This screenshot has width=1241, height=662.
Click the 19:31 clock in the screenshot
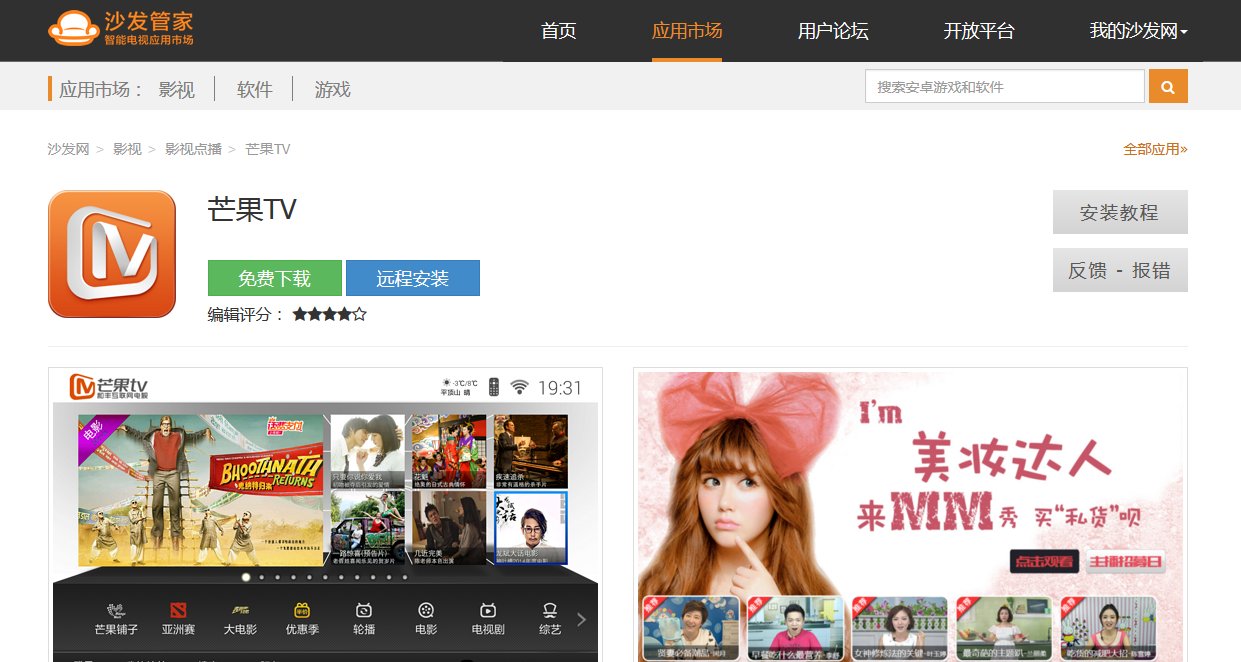560,388
